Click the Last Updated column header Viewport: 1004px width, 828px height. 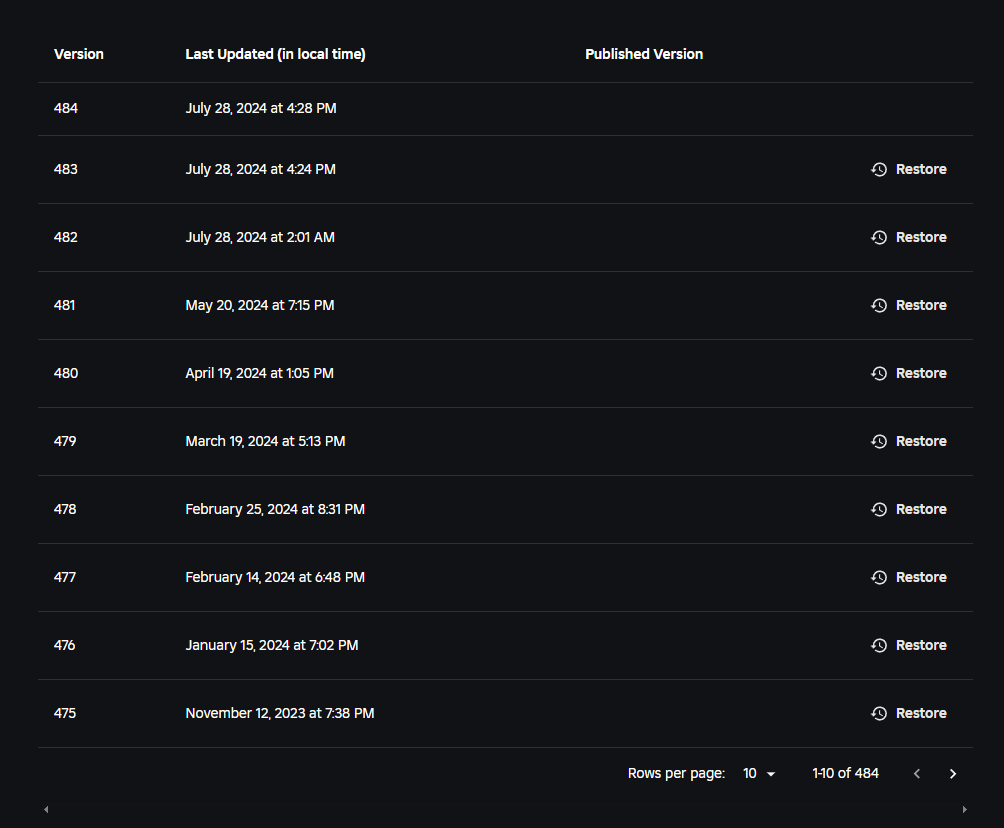[x=275, y=54]
